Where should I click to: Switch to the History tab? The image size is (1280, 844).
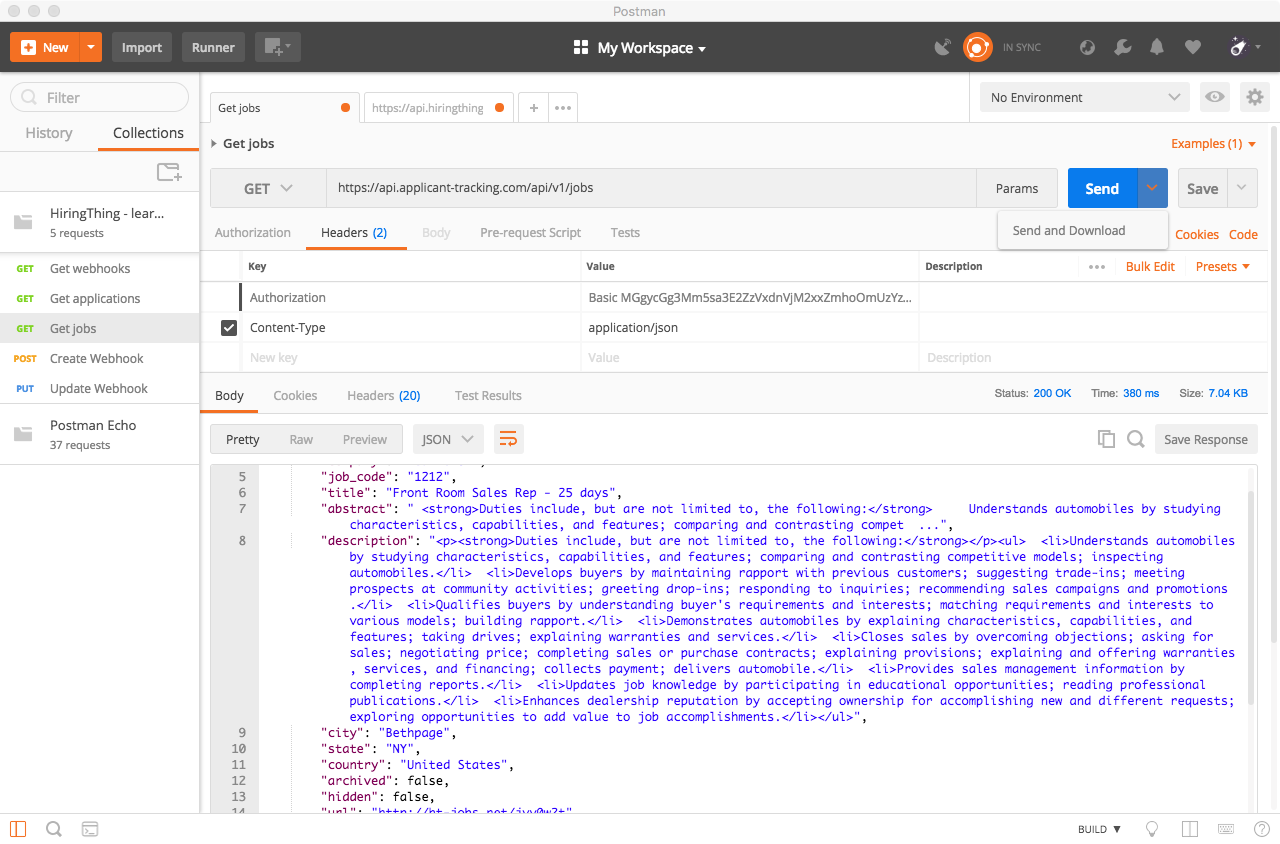coord(49,133)
